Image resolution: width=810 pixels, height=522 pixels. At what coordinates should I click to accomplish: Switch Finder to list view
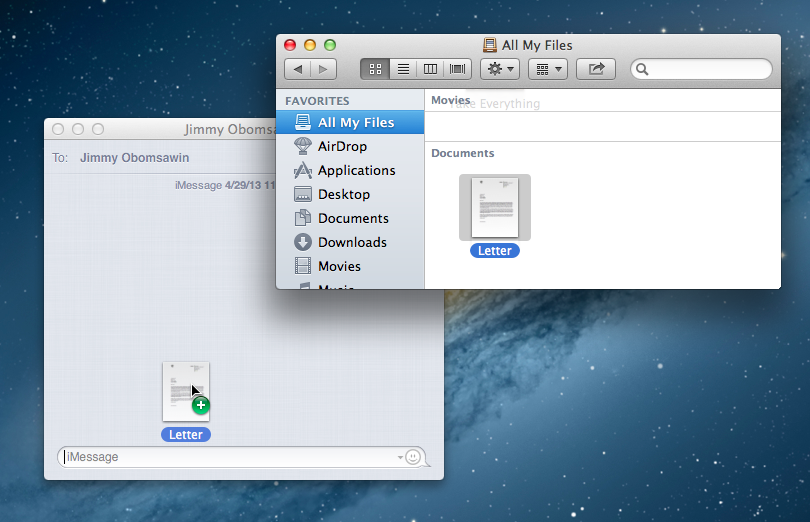[403, 69]
